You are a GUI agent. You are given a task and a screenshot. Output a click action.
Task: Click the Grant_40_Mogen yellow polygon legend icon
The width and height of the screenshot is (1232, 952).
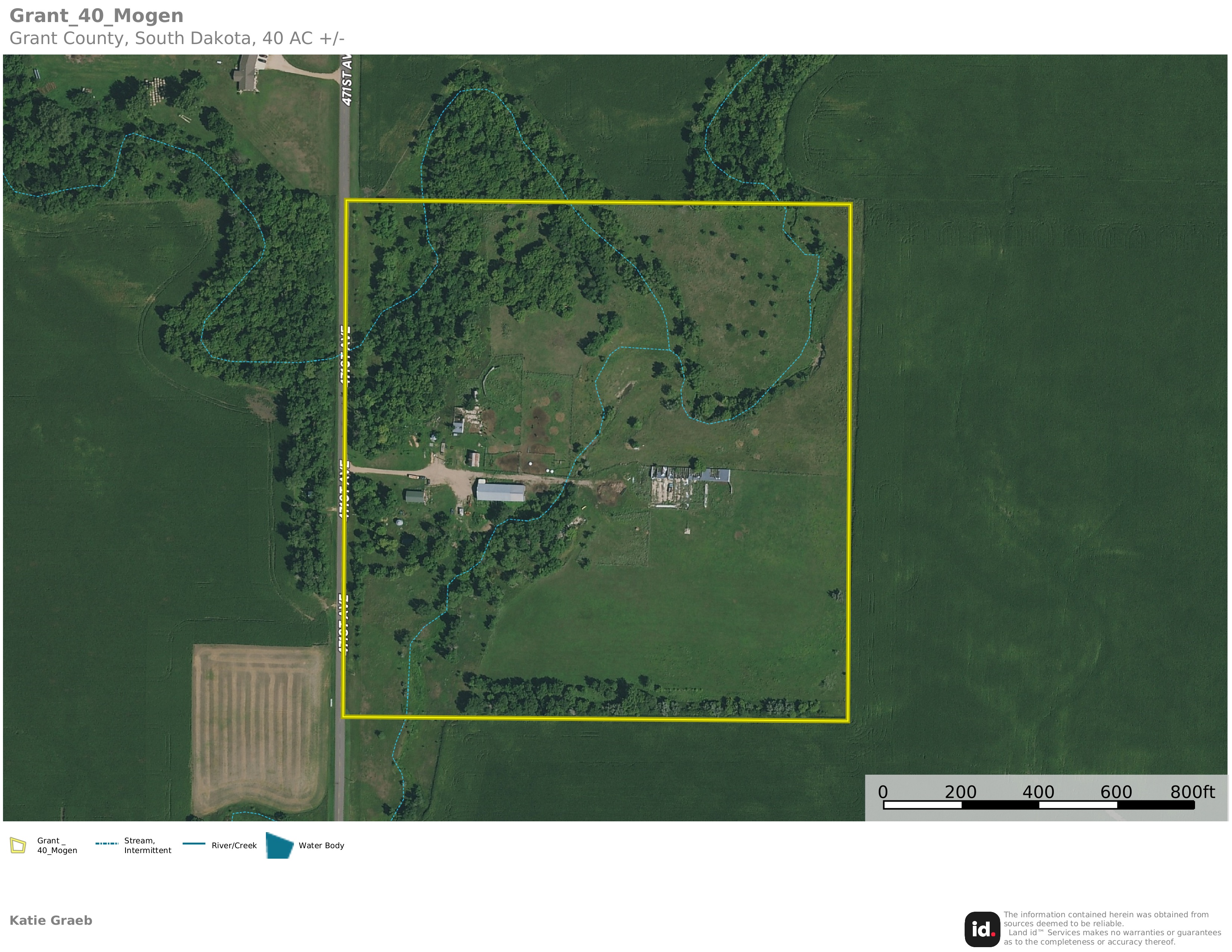pos(18,845)
